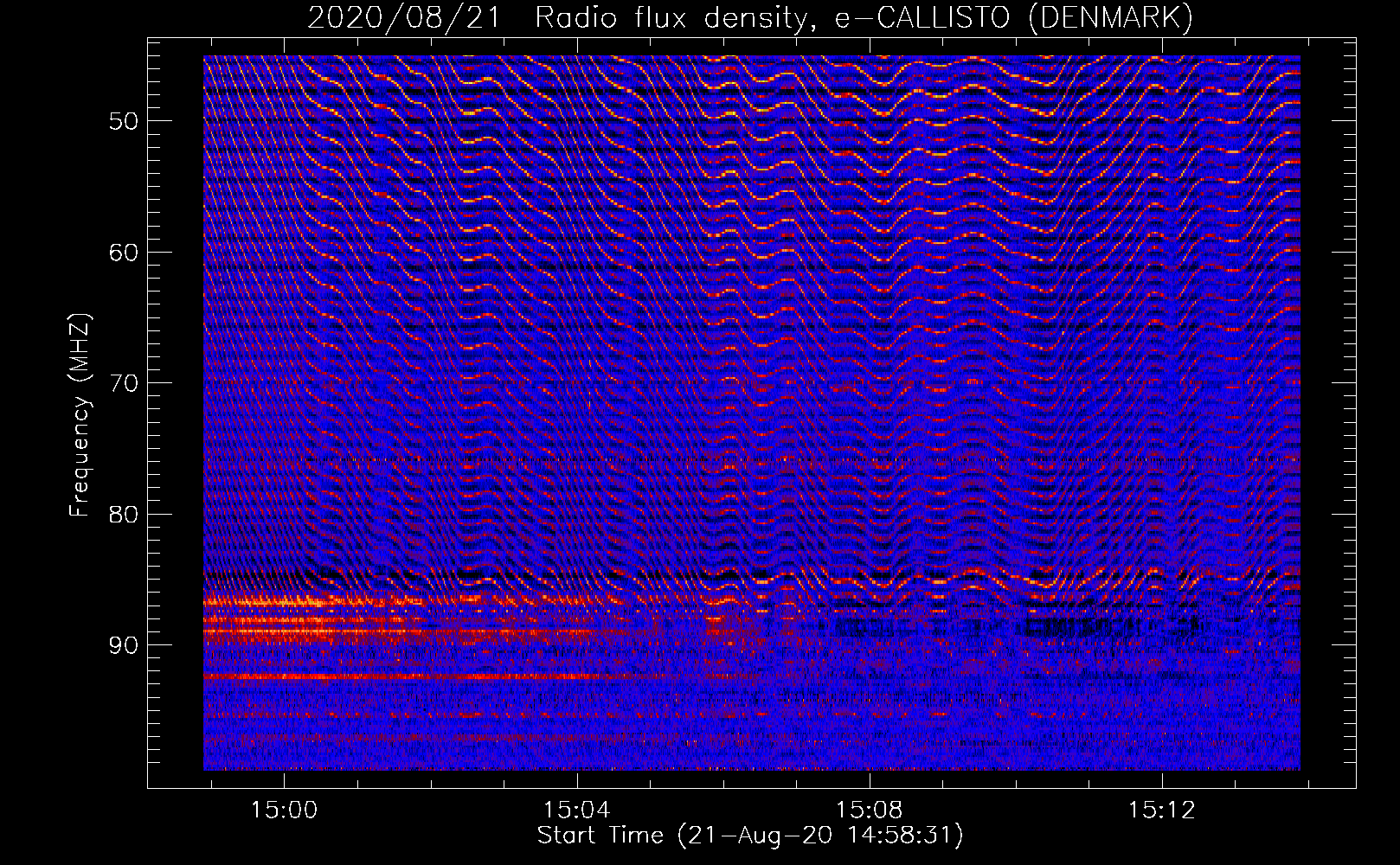Image resolution: width=1400 pixels, height=865 pixels.
Task: Click the 60 frequency tick label
Action: click(123, 253)
